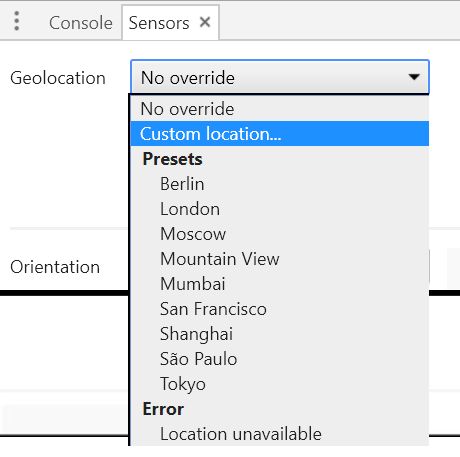Select the Sensors tab
This screenshot has height=457, width=460.
click(159, 23)
